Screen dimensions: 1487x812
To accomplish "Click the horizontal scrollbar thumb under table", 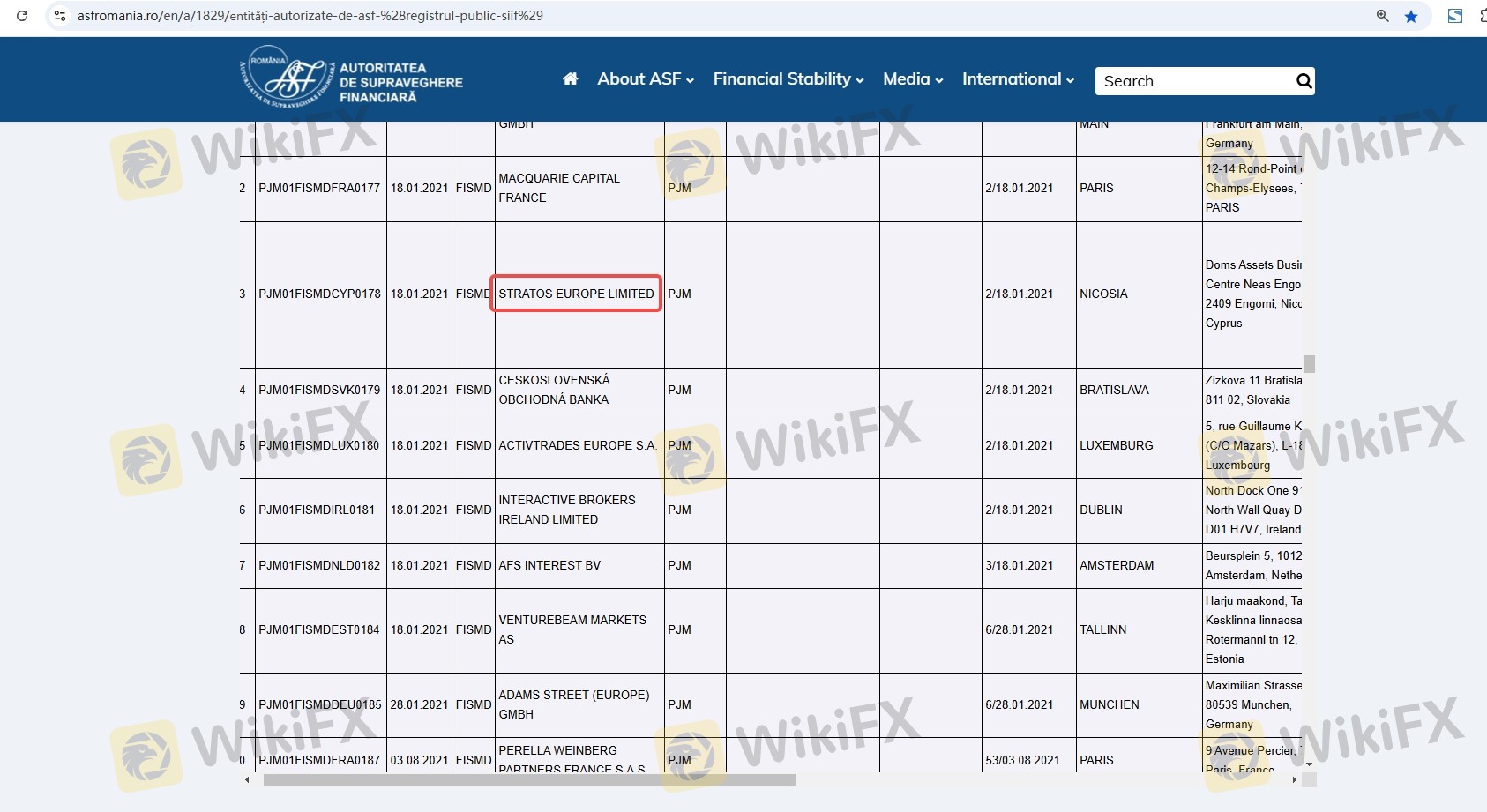I will (529, 779).
